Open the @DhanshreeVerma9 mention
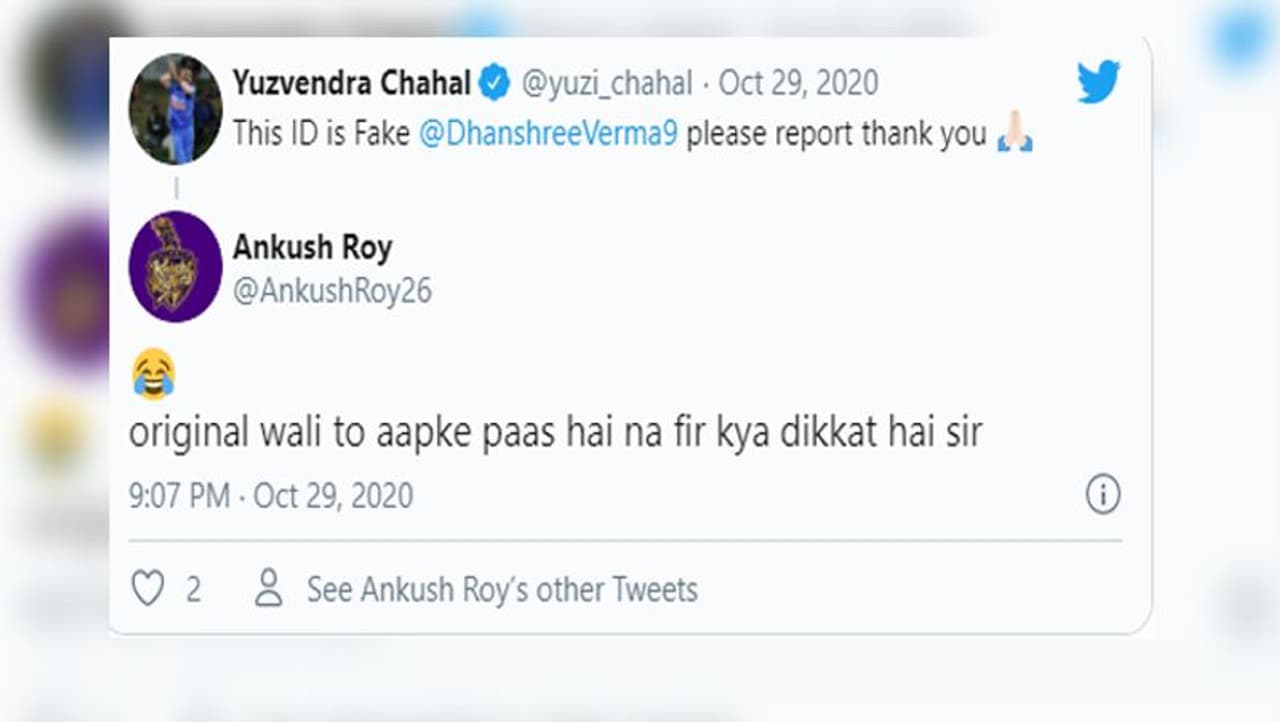1280x722 pixels. 548,134
